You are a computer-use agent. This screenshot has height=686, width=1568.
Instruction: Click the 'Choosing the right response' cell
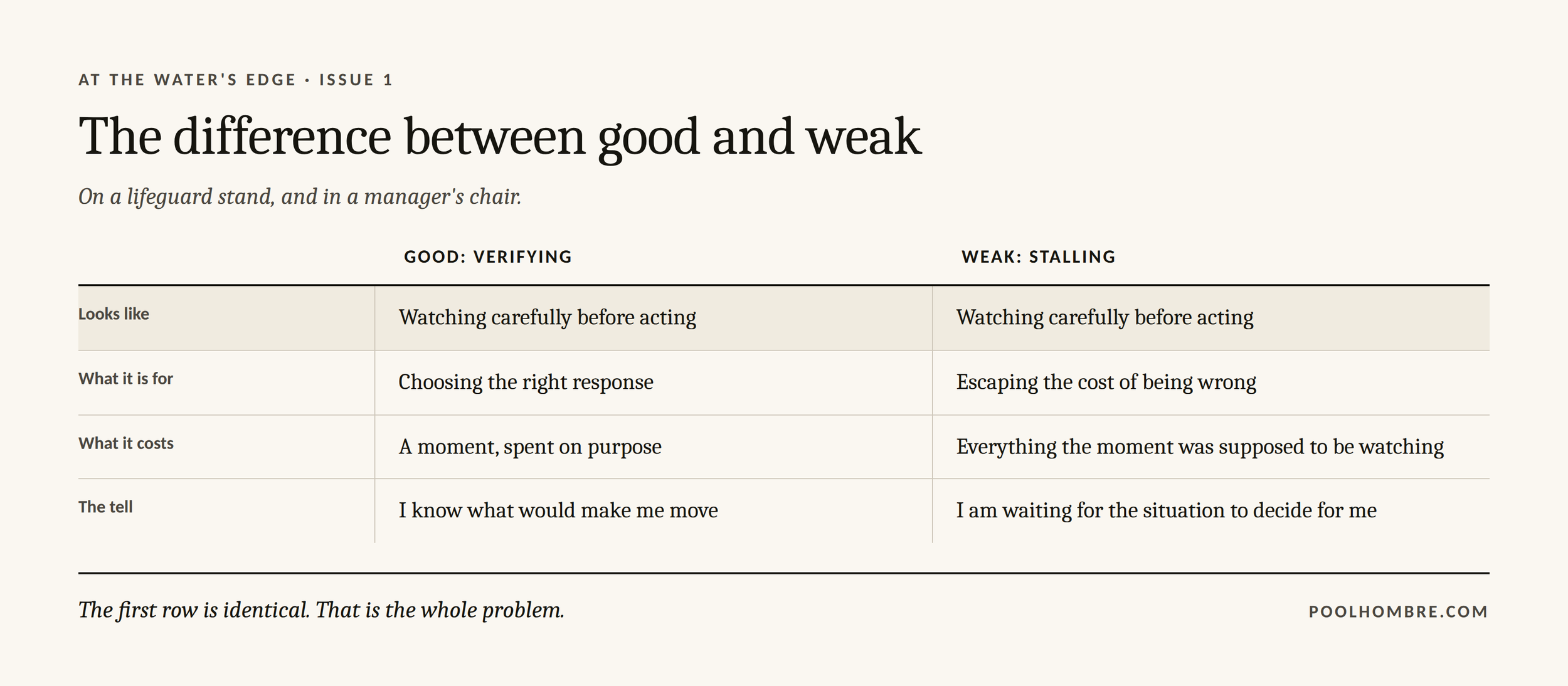click(x=526, y=382)
